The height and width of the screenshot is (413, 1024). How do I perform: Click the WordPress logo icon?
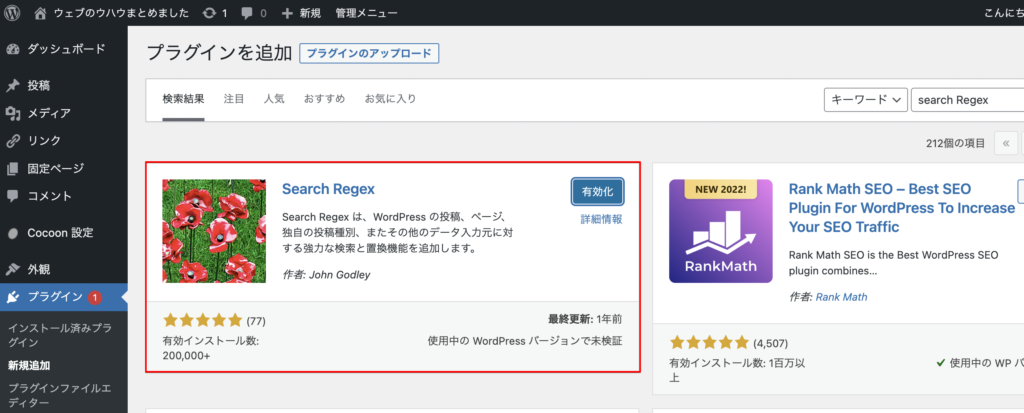click(12, 12)
